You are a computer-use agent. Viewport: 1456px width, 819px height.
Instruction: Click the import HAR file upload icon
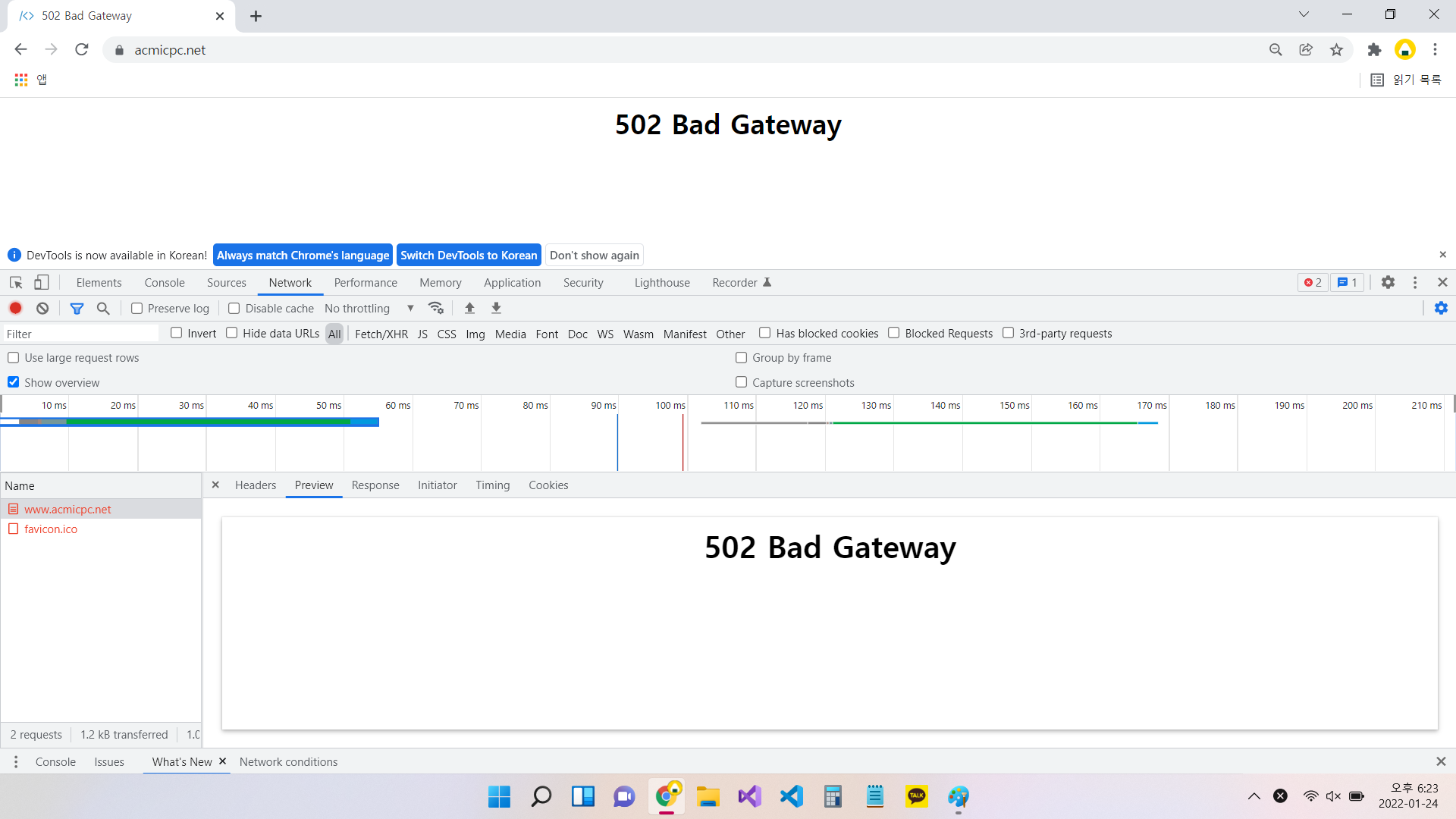[x=469, y=308]
